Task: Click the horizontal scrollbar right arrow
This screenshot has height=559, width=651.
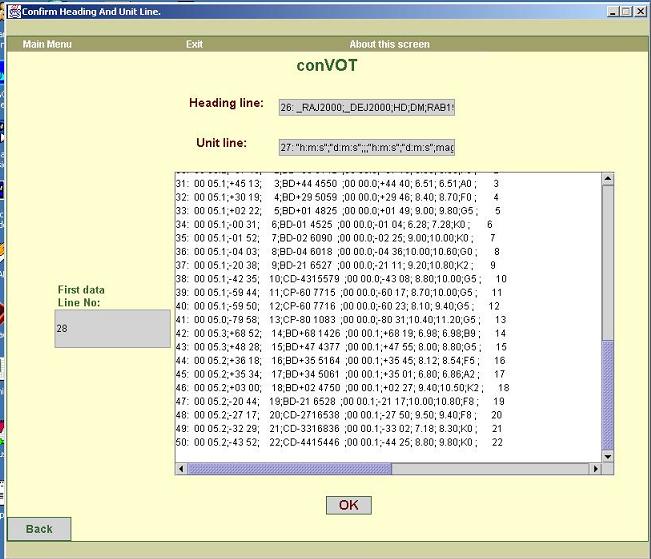Action: point(596,468)
